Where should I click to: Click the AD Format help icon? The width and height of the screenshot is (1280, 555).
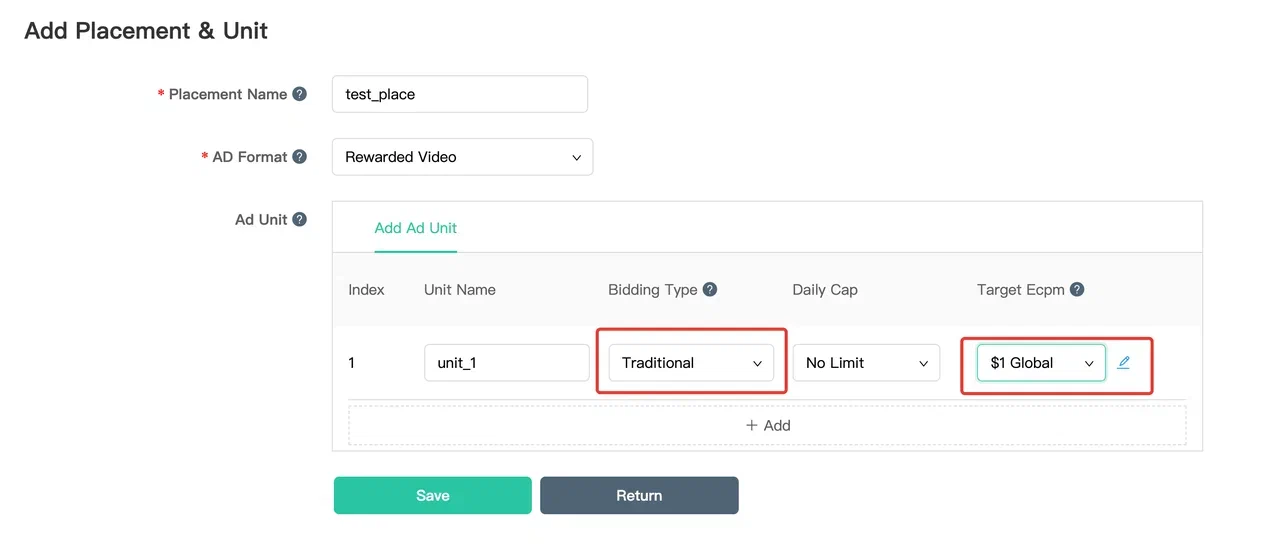pyautogui.click(x=300, y=157)
